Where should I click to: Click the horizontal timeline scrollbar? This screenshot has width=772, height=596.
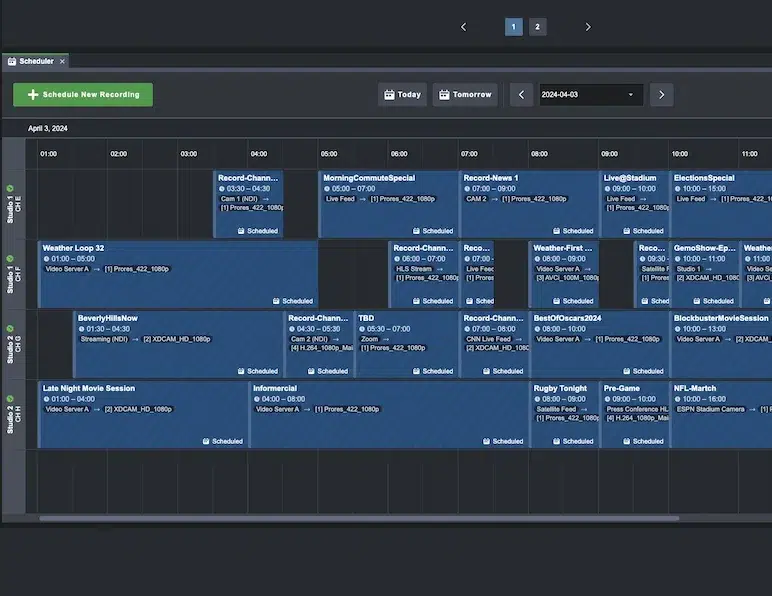[x=359, y=518]
